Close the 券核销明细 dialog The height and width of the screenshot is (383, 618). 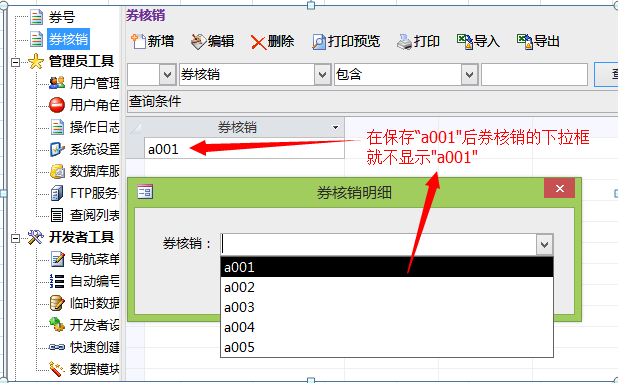click(559, 188)
